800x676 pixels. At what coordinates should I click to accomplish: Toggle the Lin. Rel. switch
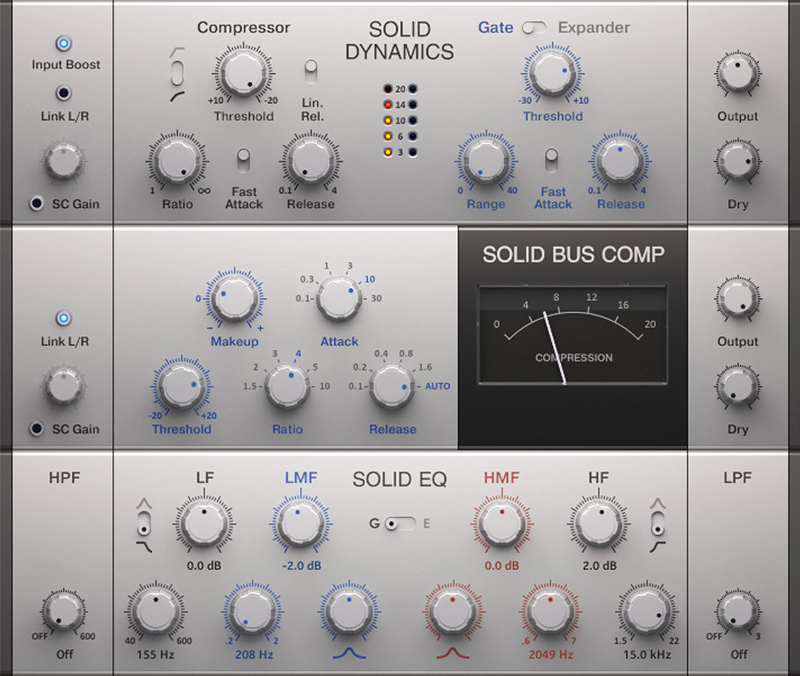311,71
